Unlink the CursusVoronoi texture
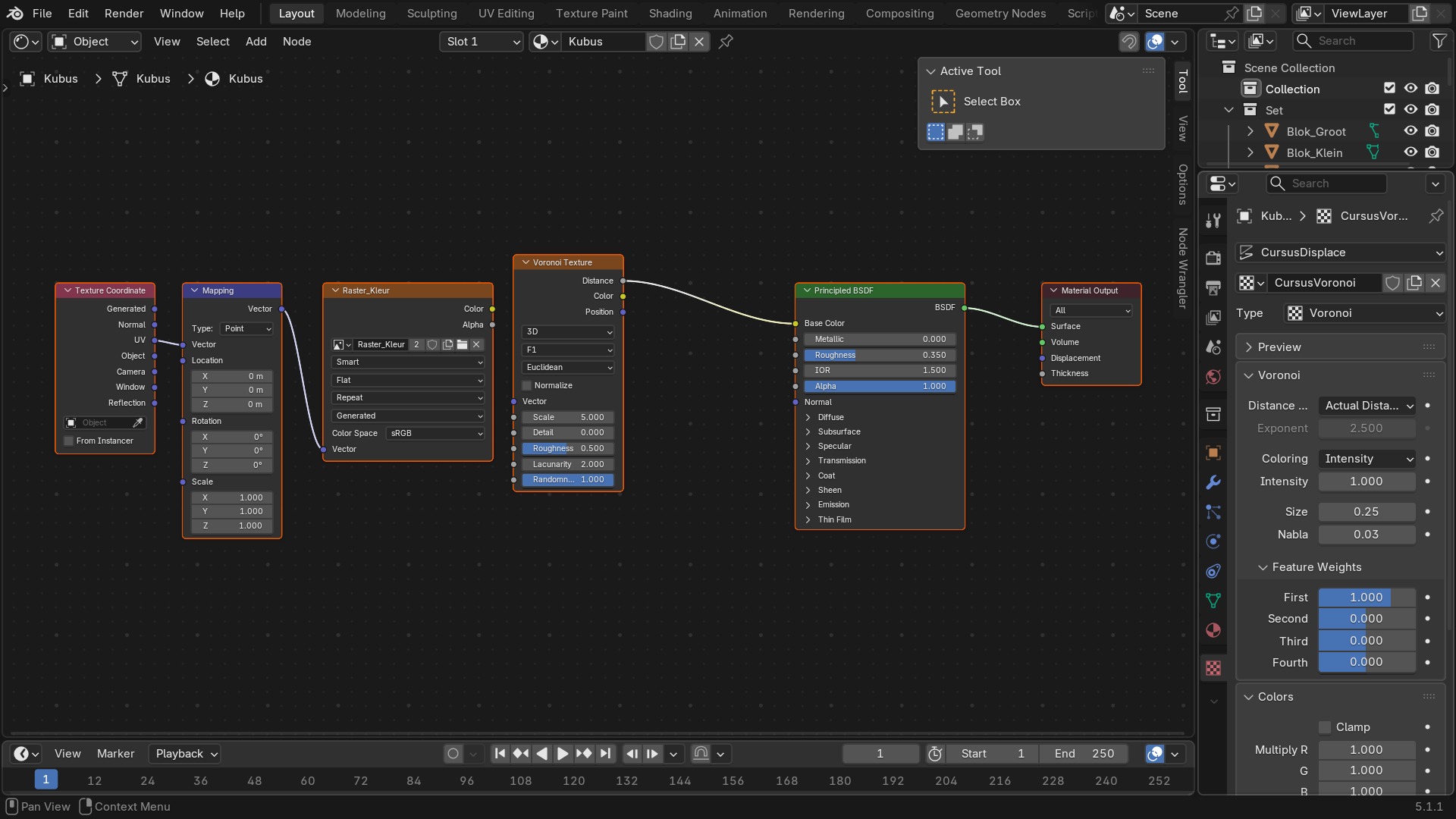This screenshot has width=1456, height=819. tap(1436, 283)
